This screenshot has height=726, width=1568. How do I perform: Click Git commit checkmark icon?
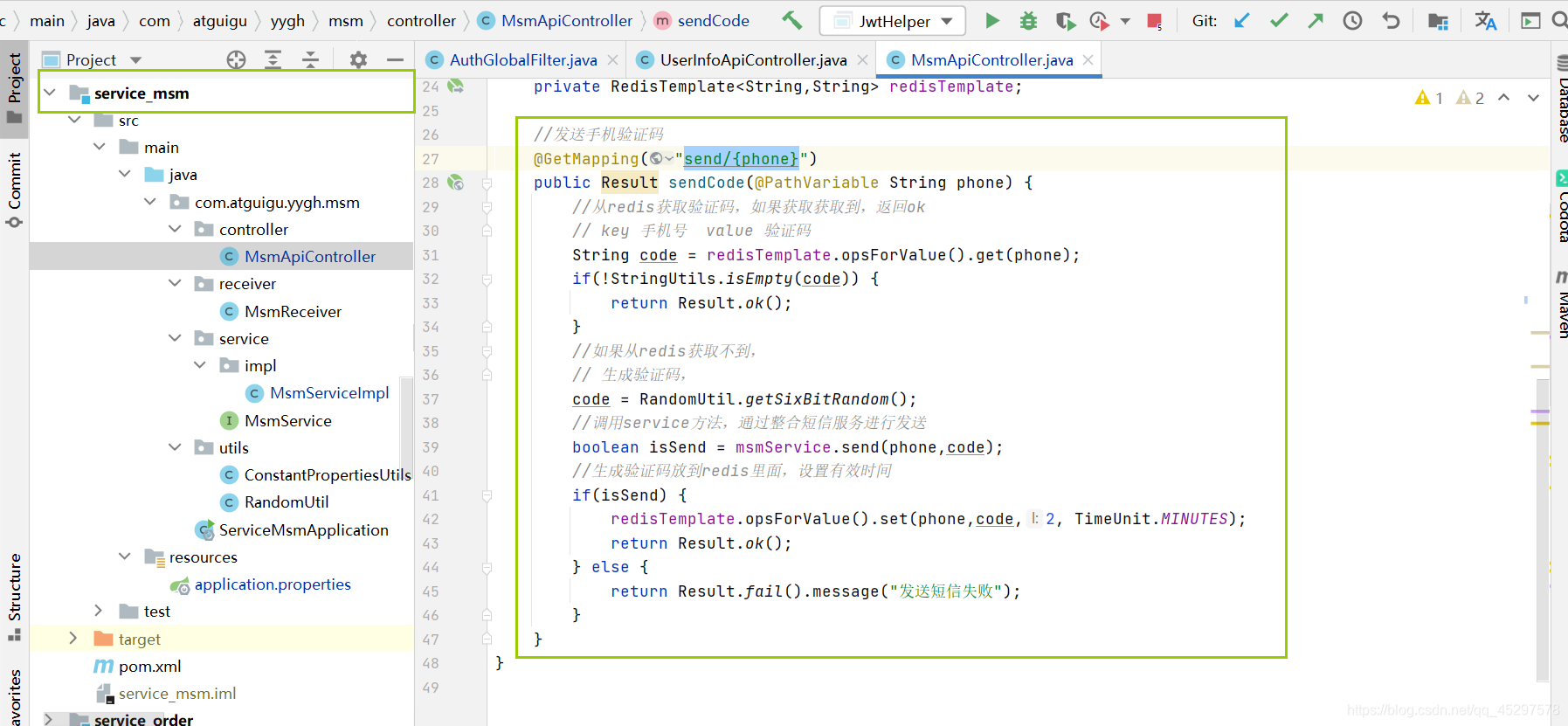[1279, 20]
